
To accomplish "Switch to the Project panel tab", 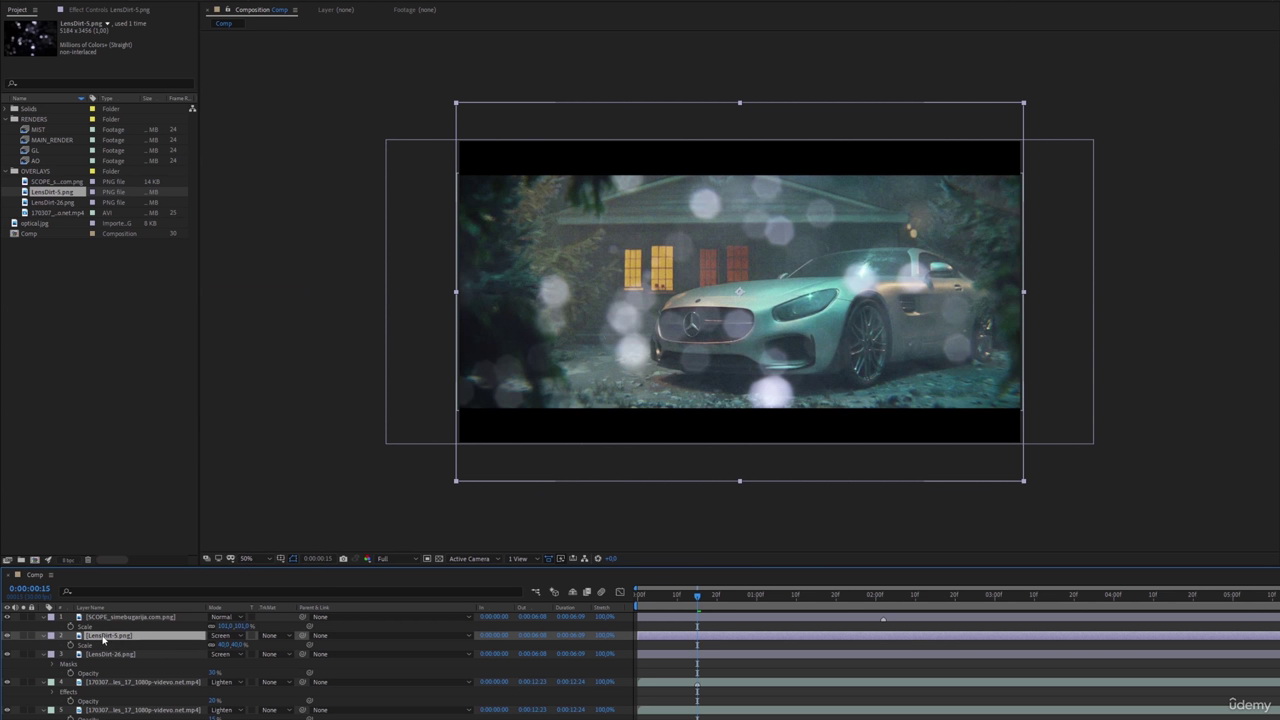I will coord(17,10).
